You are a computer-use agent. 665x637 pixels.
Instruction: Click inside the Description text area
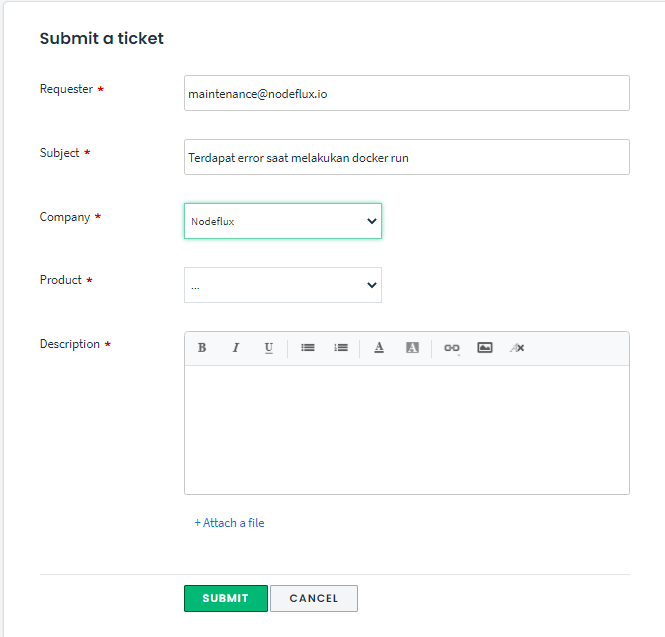[x=406, y=430]
